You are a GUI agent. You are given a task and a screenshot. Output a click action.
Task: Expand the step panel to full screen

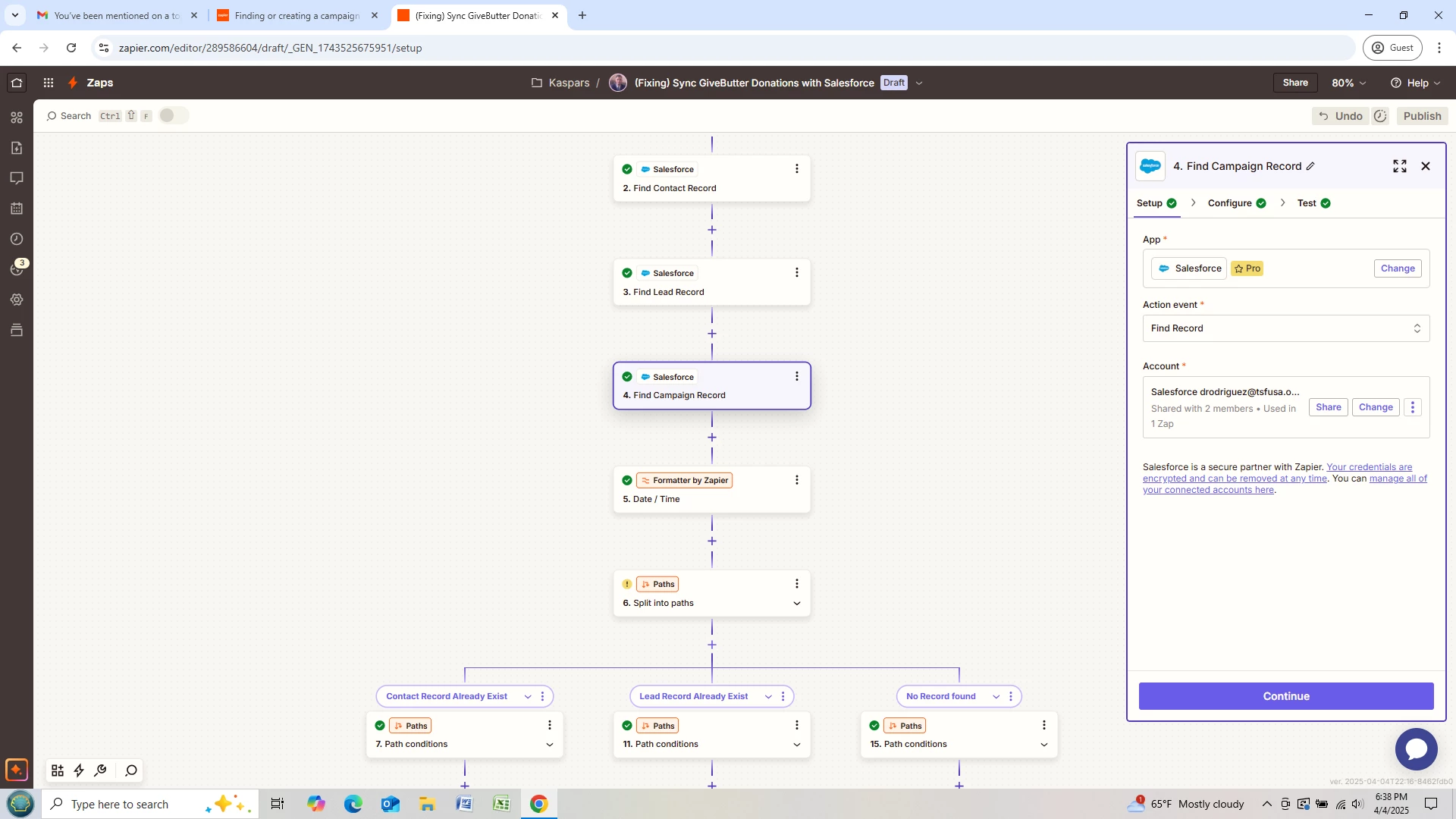tap(1399, 166)
